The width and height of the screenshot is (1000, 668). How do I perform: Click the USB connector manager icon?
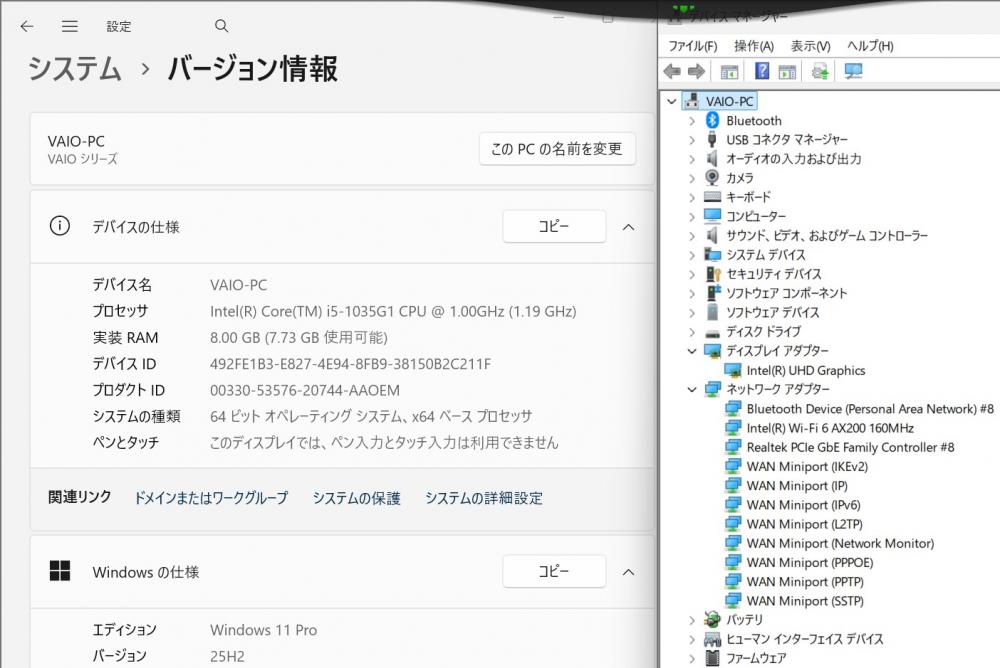click(712, 139)
